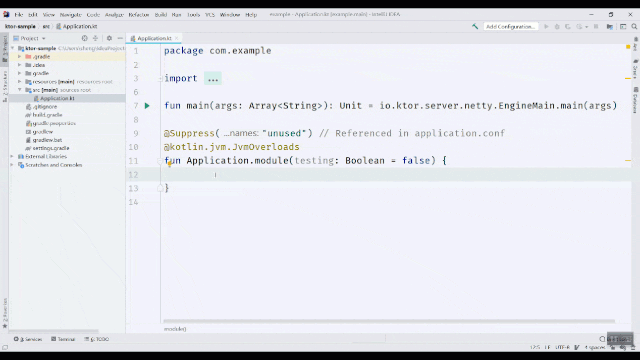Open the View menu
This screenshot has height=360, width=640.
(x=49, y=15)
